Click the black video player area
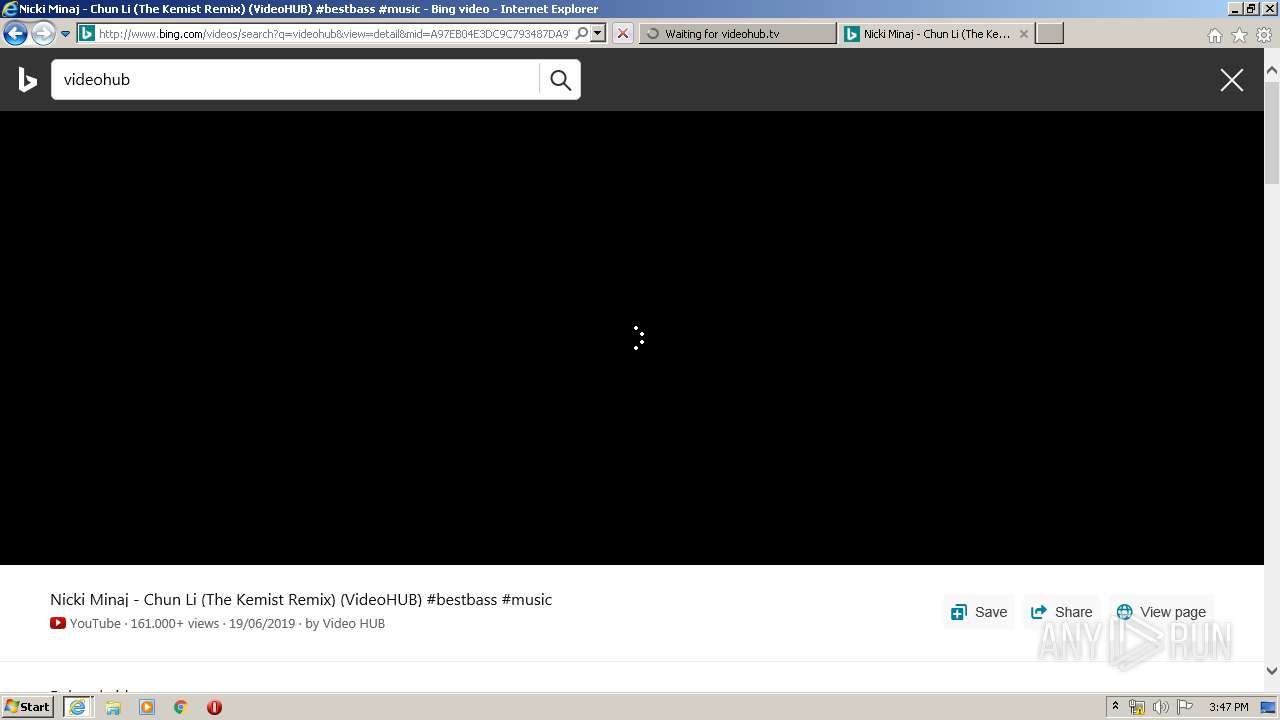The width and height of the screenshot is (1280, 720). click(632, 338)
